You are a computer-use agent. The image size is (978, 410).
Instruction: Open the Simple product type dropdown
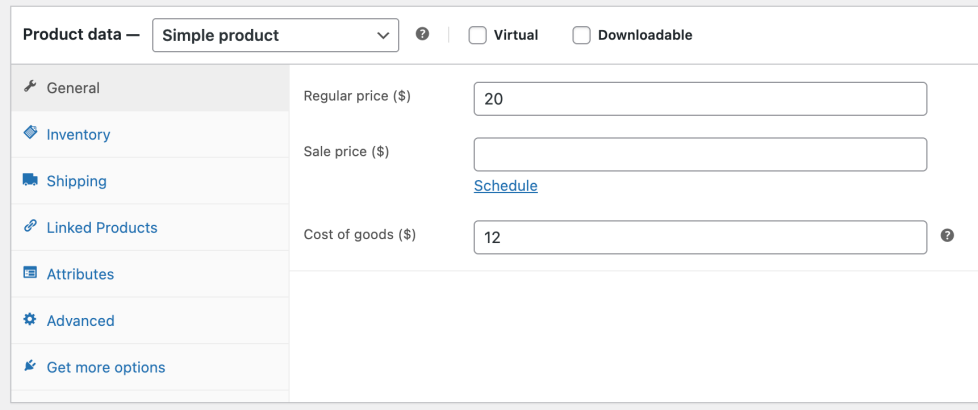275,35
